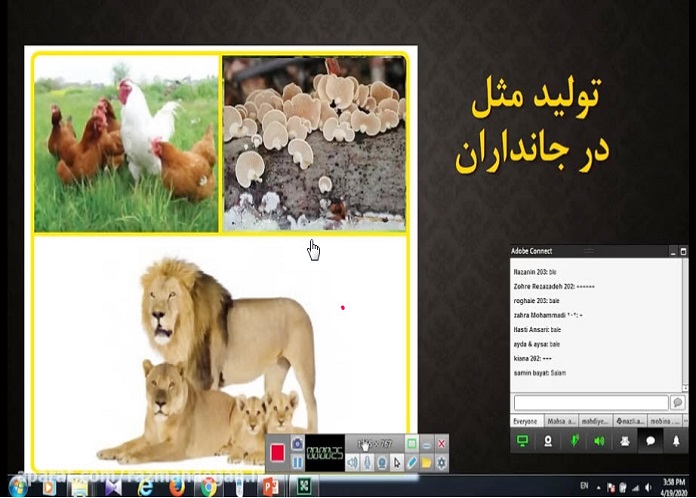Click chat message from ayda & aysa
696x498 pixels.
537,344
